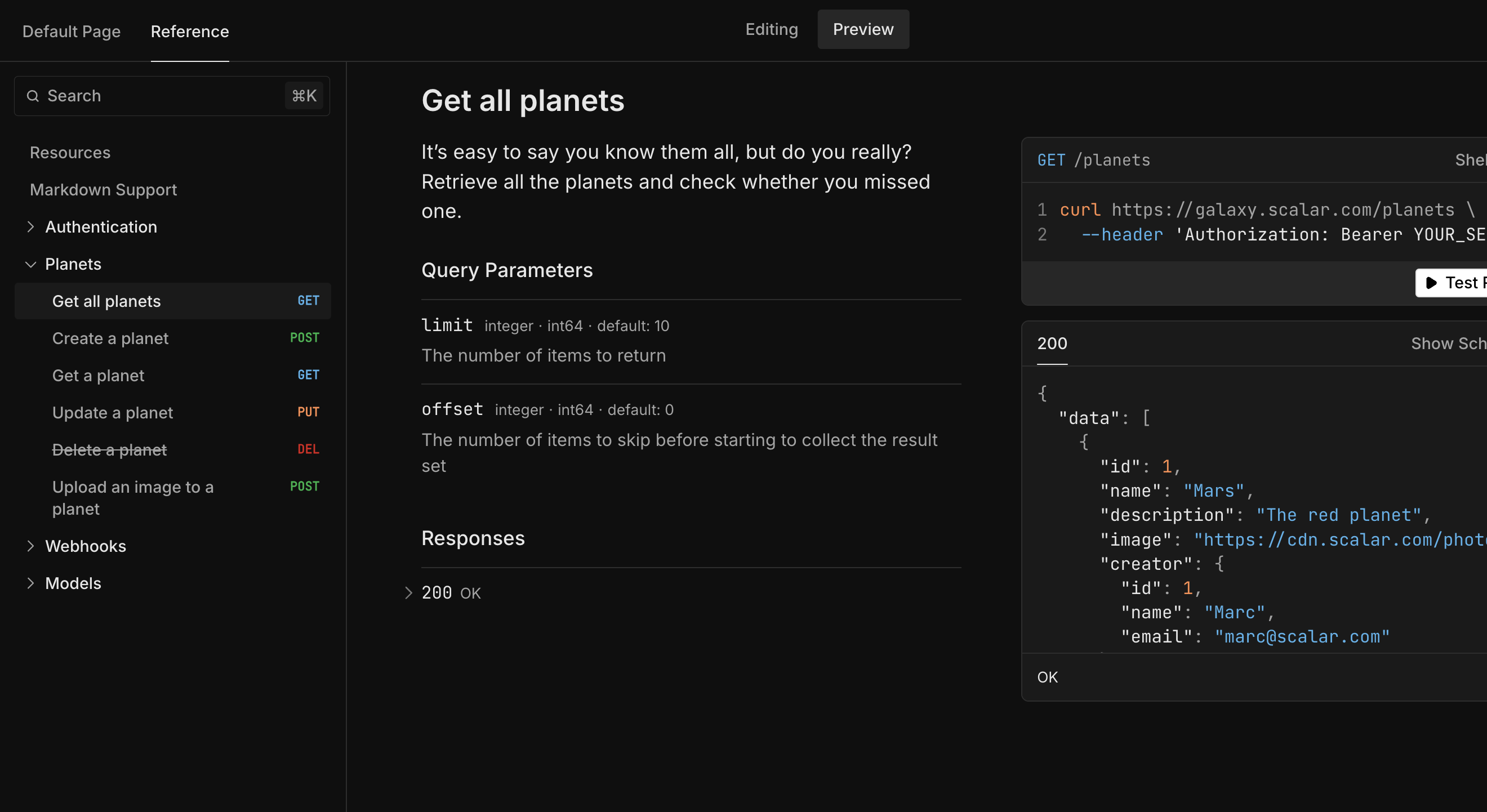Click the POST badge beside Create a planet
The height and width of the screenshot is (812, 1487).
pyautogui.click(x=305, y=338)
